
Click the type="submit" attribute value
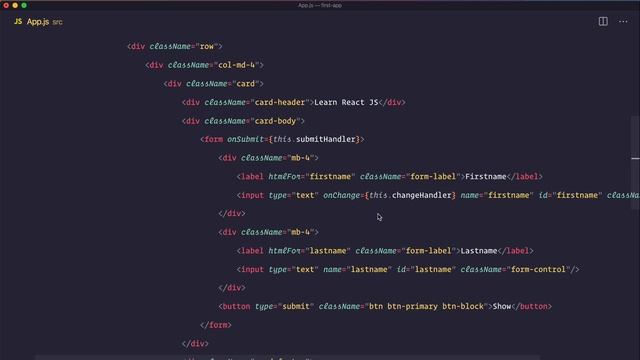click(296, 306)
